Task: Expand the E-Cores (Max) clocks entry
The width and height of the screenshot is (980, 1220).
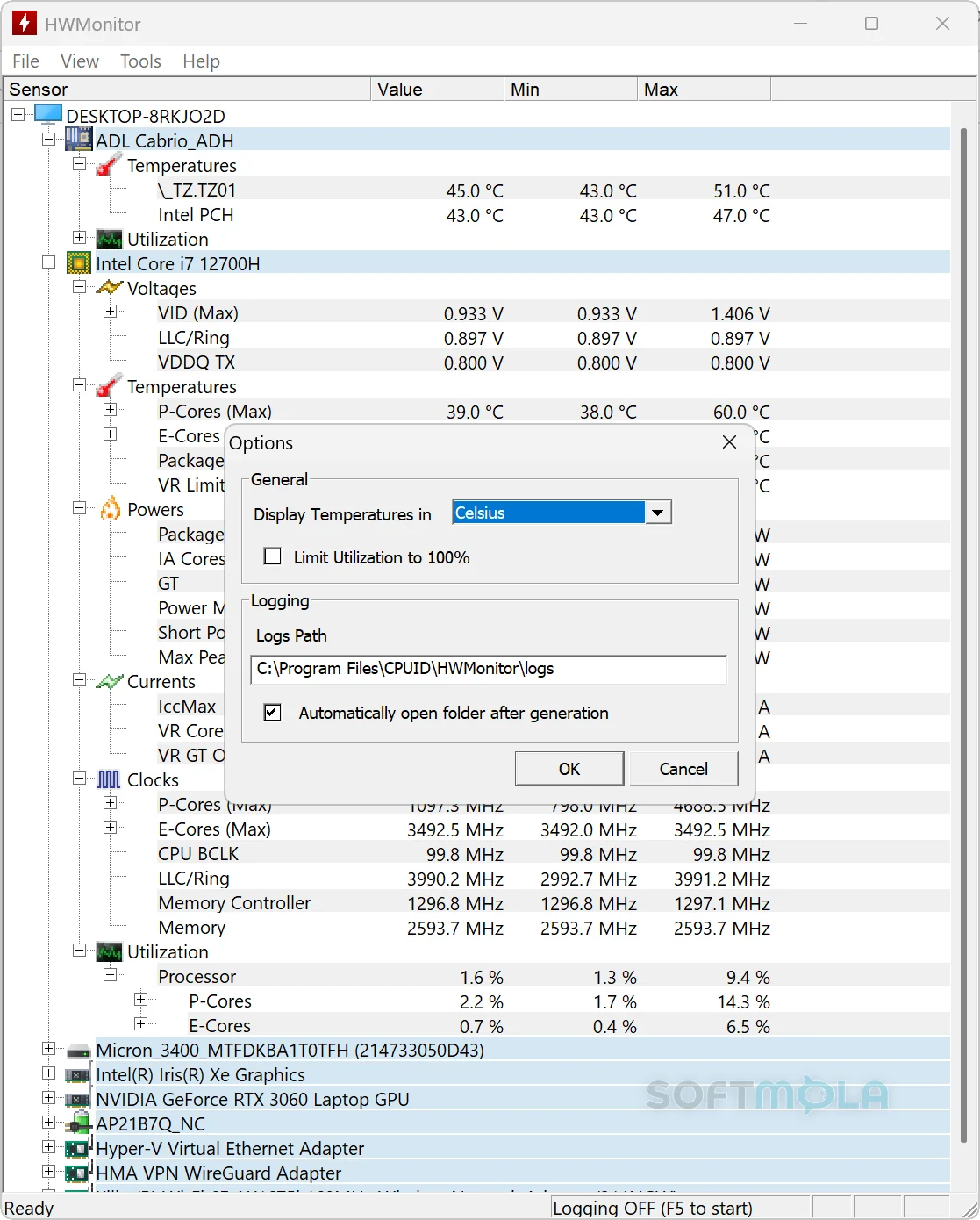Action: tap(110, 828)
